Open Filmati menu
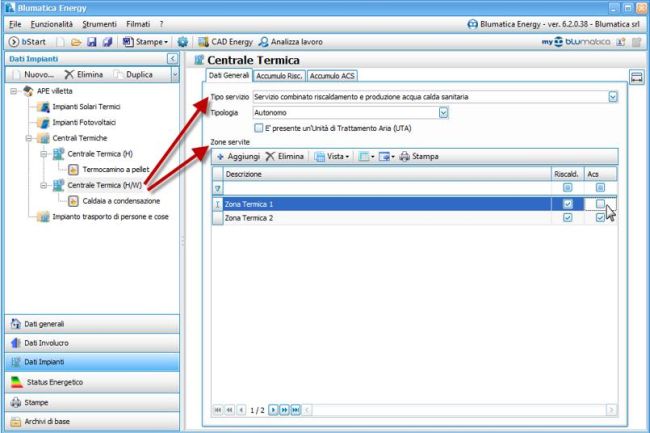650x433 pixels. click(138, 24)
